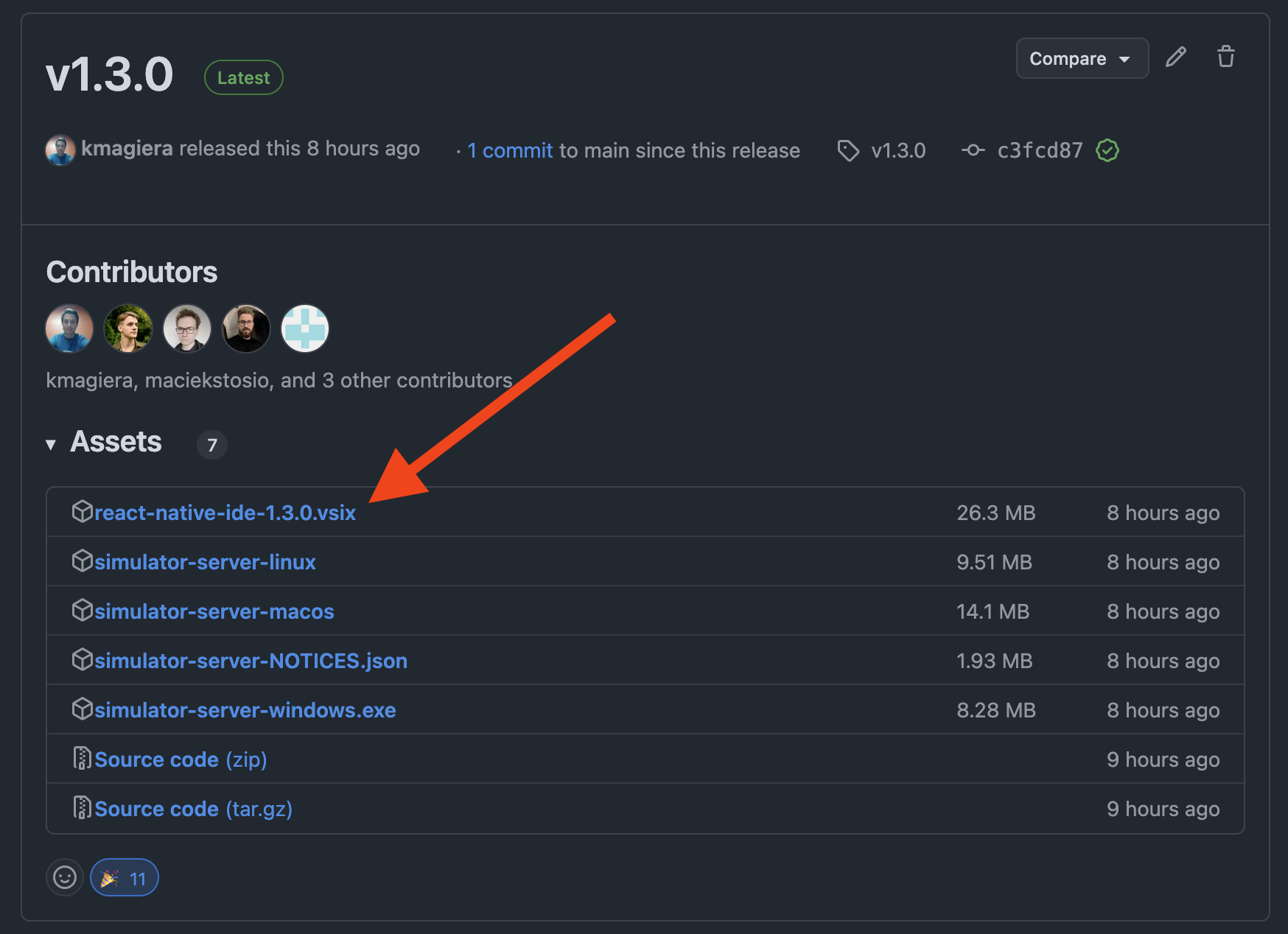The height and width of the screenshot is (934, 1288).
Task: Click the trash icon to delete the release
Action: 1226,57
